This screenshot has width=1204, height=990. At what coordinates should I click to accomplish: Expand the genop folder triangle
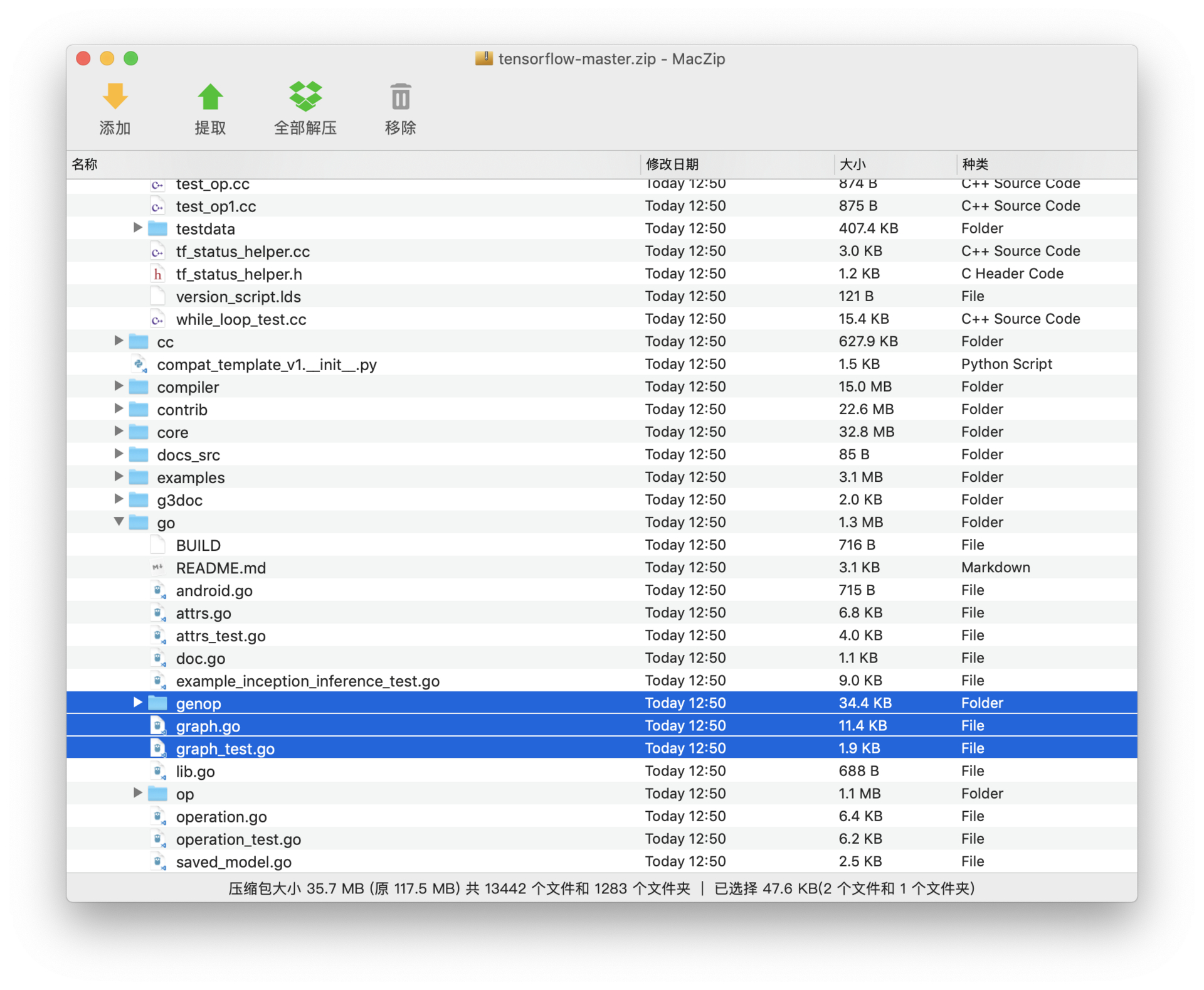137,702
